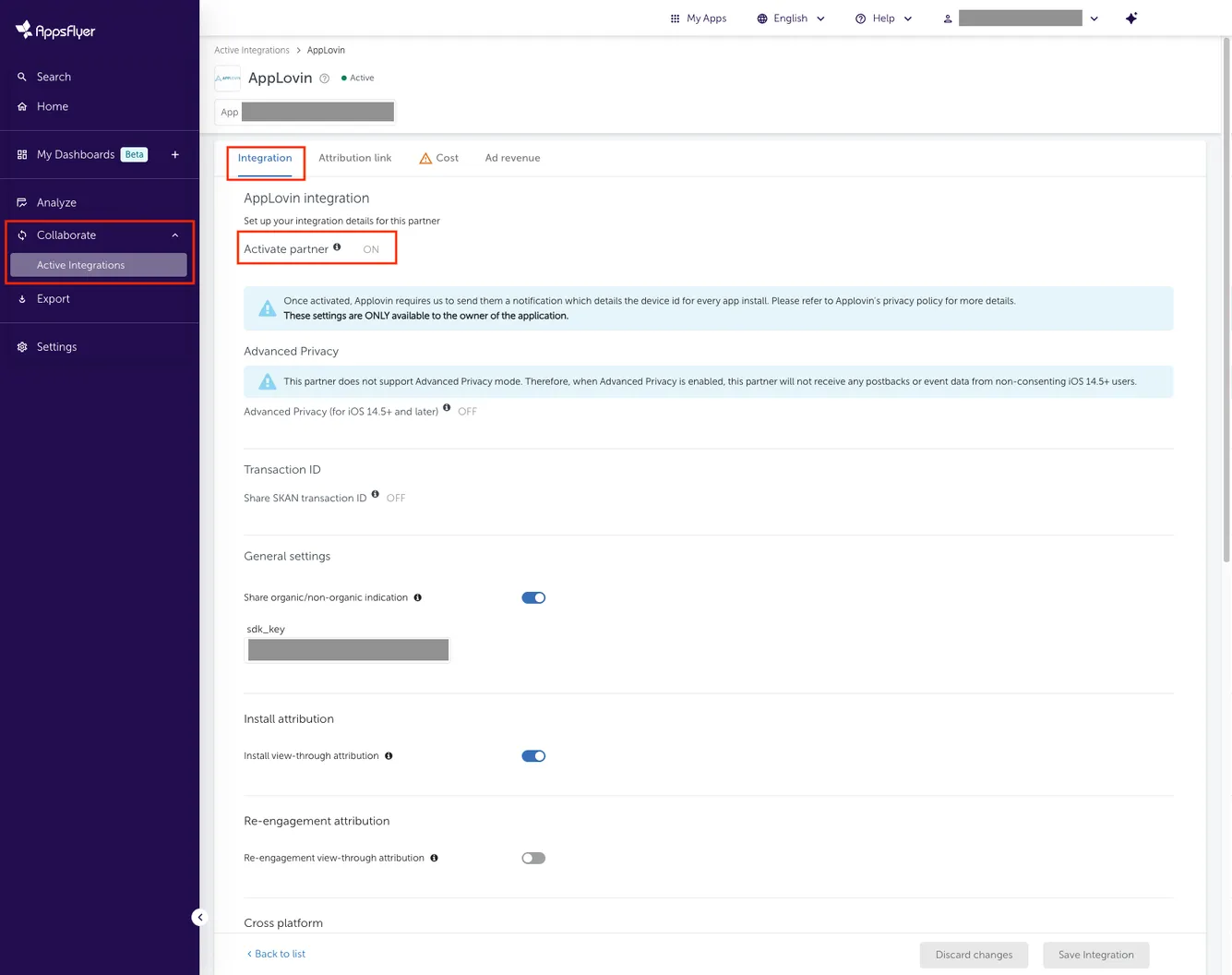Collapse the Collaborate section in the sidebar

tap(174, 235)
